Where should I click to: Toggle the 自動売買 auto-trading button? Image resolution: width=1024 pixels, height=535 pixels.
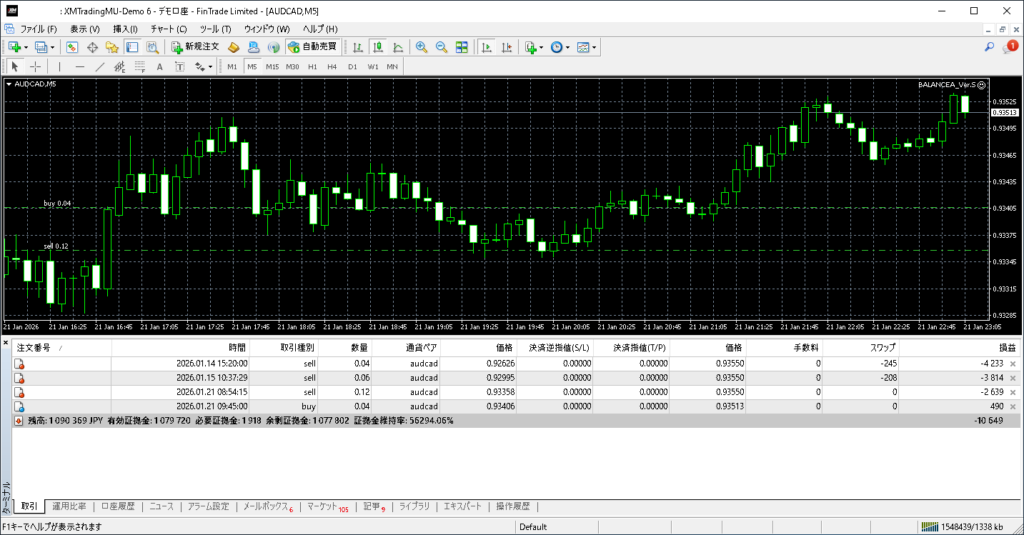tap(312, 47)
